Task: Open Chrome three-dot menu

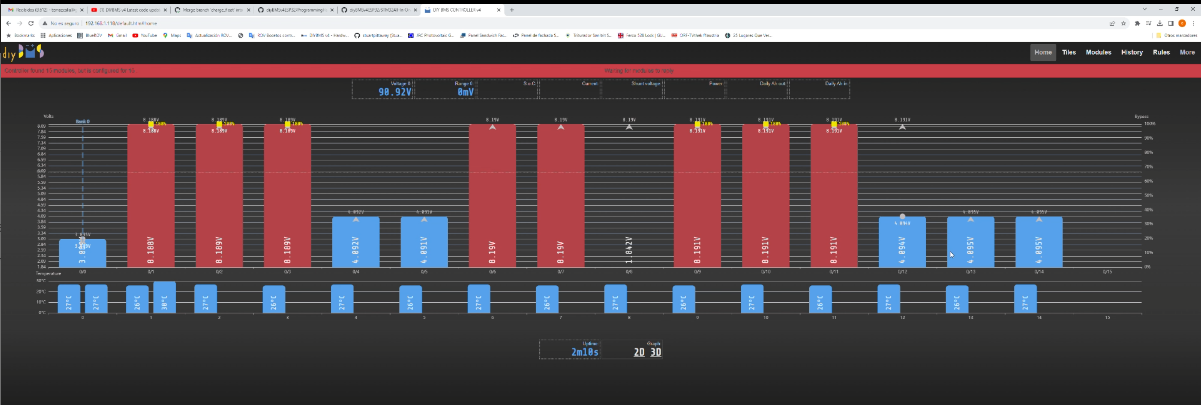Action: [1193, 22]
